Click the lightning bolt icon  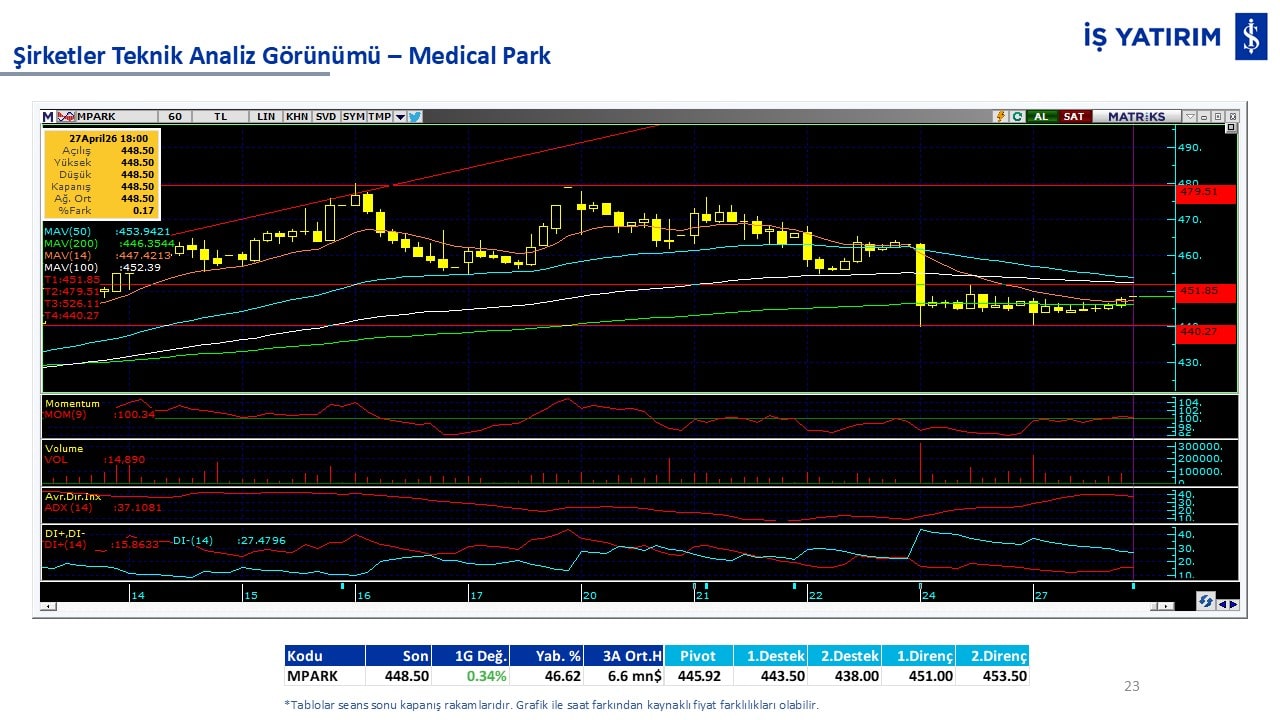tap(1000, 117)
